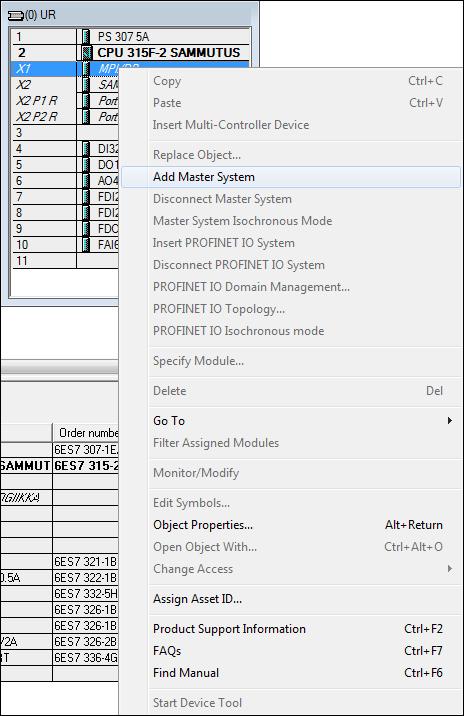Click Open Object With... entry
The height and width of the screenshot is (716, 464).
click(x=291, y=547)
